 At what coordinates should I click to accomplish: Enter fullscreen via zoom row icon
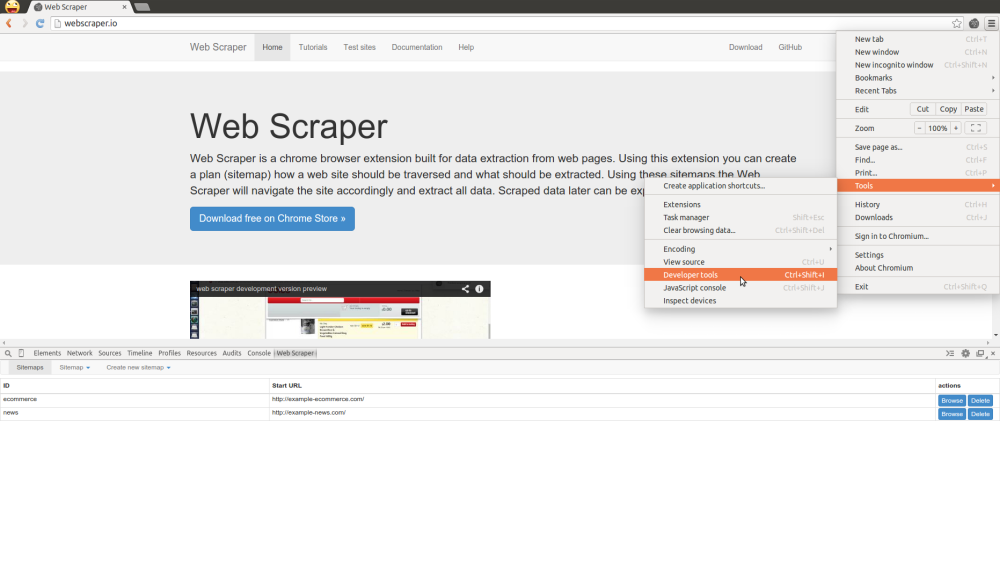(976, 128)
